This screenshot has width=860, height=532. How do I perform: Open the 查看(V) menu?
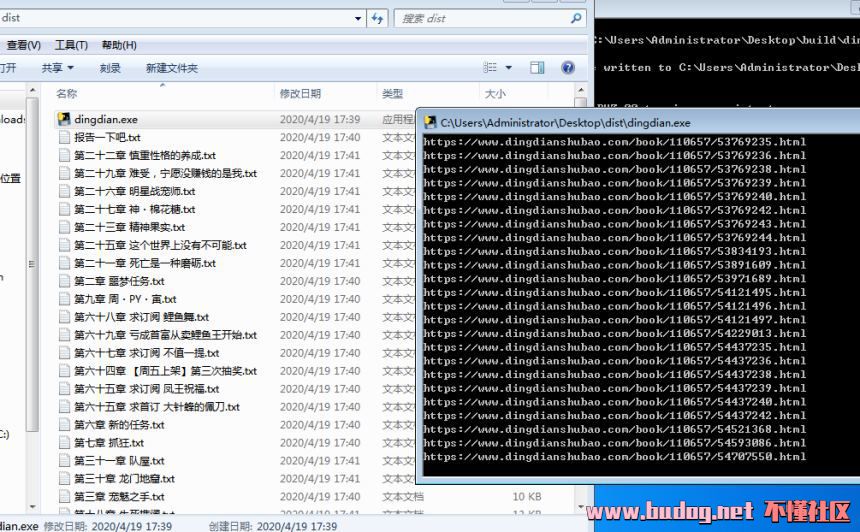(x=24, y=45)
